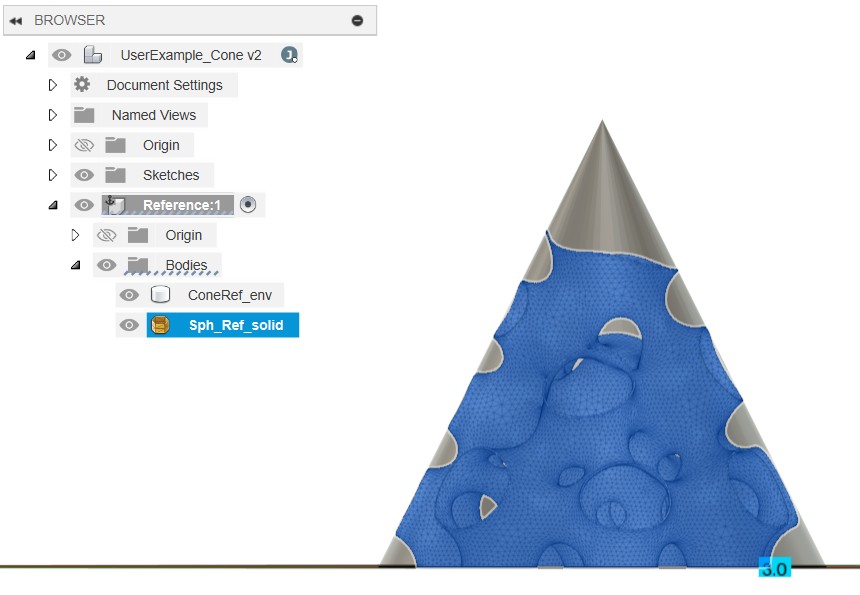Image resolution: width=860 pixels, height=595 pixels.
Task: Expand the Sketches folder
Action: pos(53,175)
